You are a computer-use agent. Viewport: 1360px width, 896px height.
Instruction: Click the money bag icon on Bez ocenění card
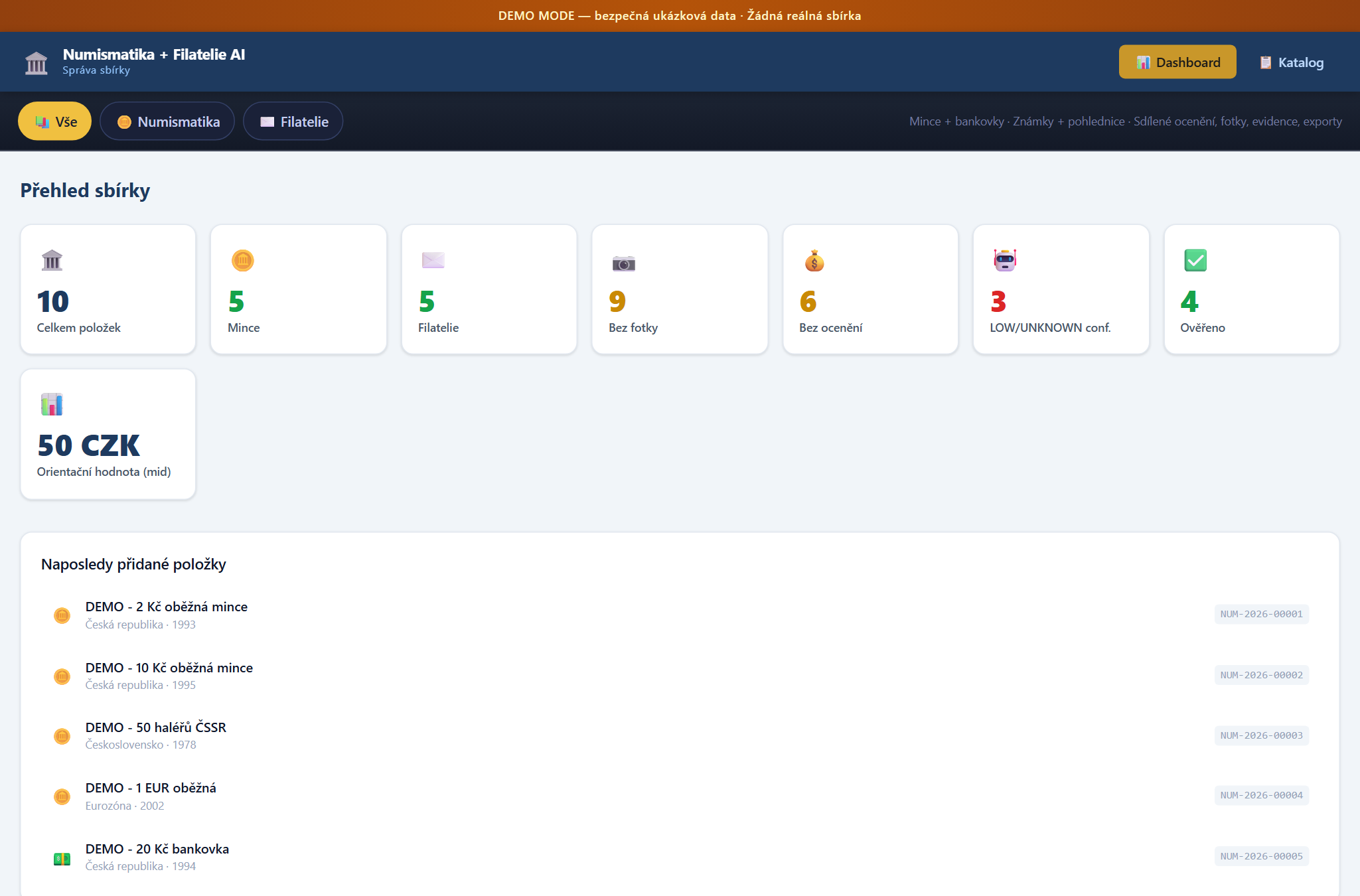coord(814,261)
